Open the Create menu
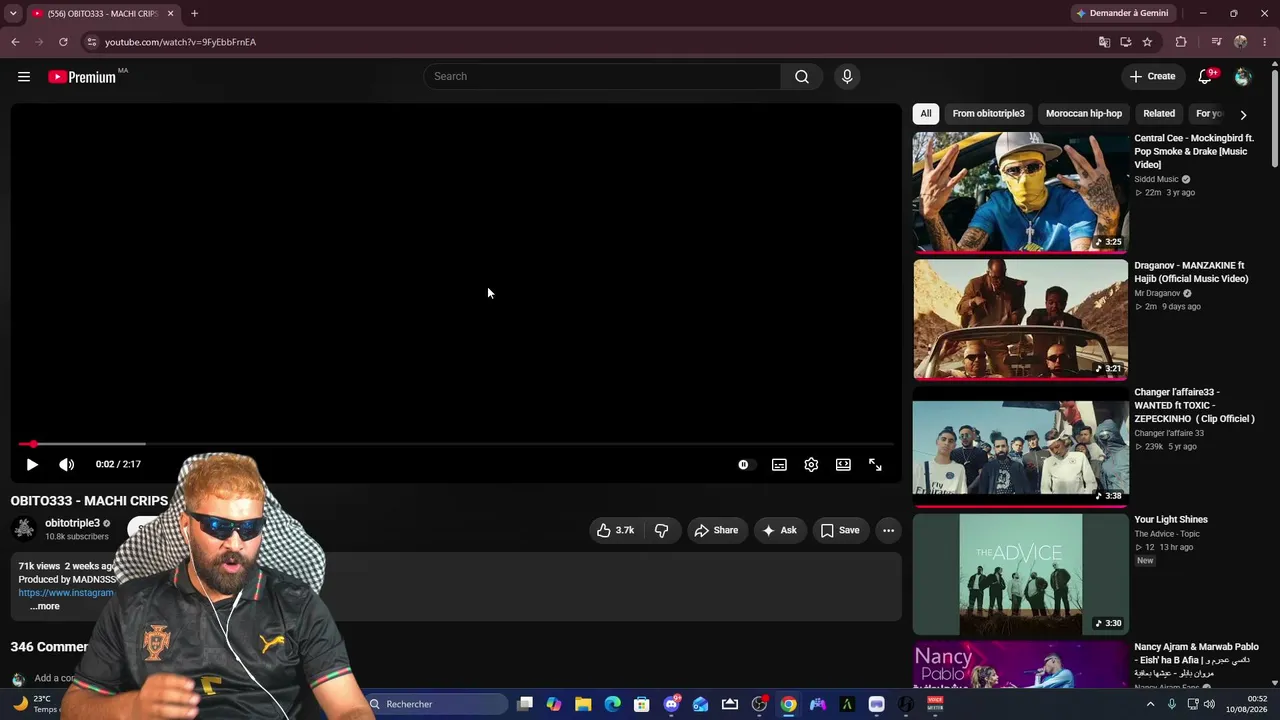Screen dimensions: 1280x720 click(1152, 77)
